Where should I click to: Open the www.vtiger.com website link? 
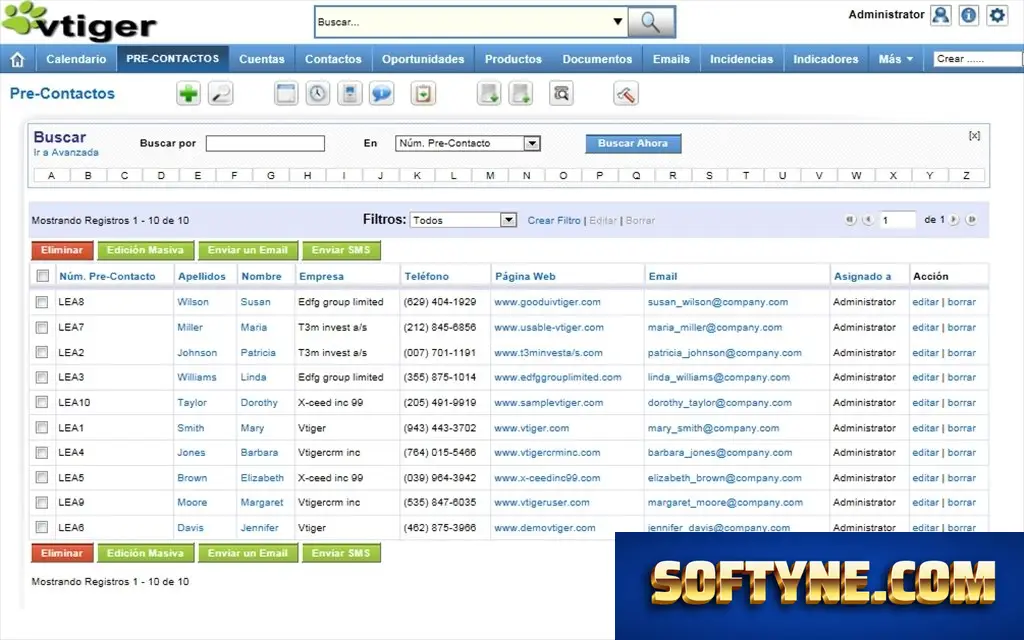coord(531,428)
